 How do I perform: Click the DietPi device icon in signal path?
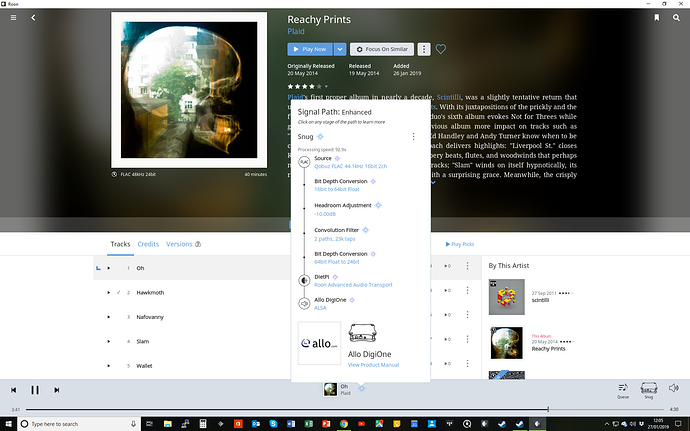click(x=304, y=280)
